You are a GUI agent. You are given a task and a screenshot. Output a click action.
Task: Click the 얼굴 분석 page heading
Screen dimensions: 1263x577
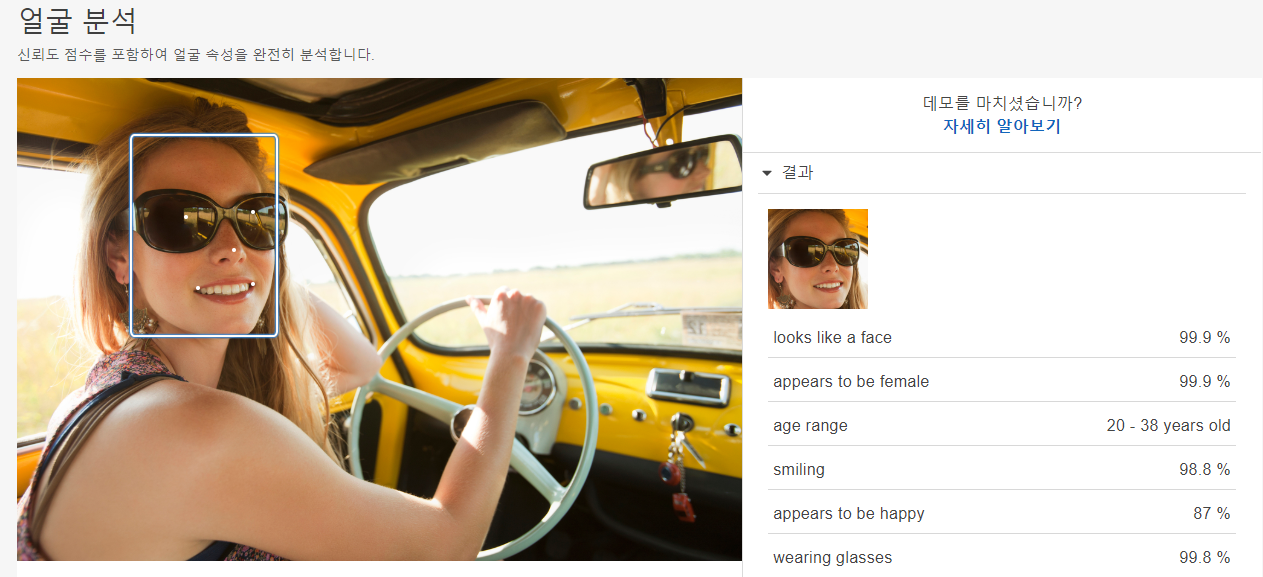78,21
